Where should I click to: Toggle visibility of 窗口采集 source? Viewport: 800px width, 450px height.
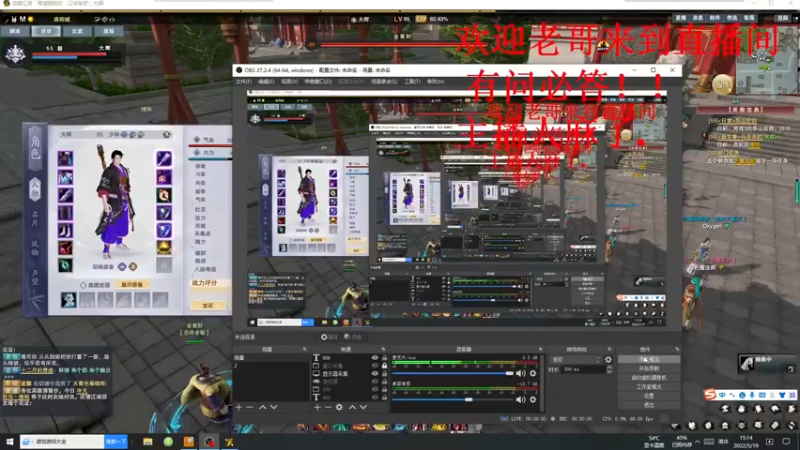[x=375, y=366]
